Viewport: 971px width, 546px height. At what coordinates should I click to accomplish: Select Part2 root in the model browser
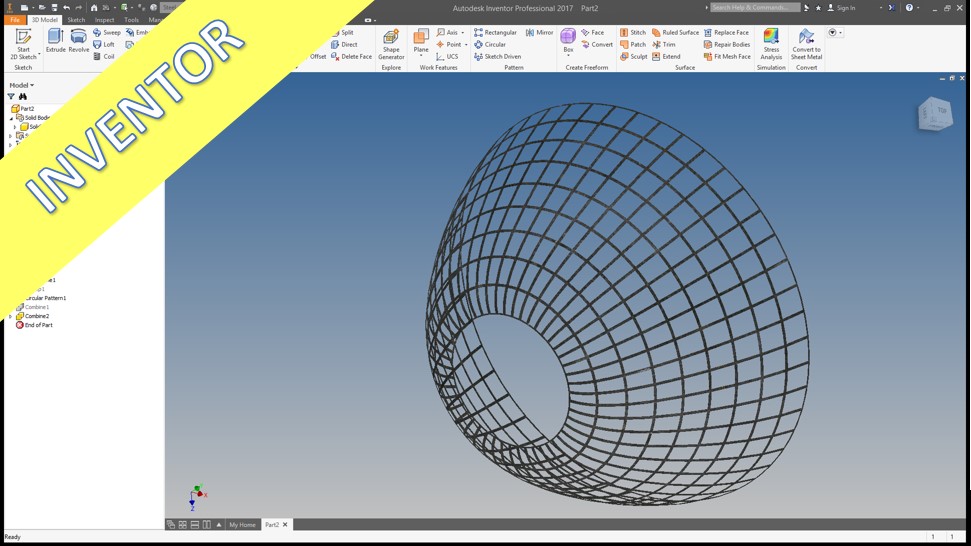(23, 108)
